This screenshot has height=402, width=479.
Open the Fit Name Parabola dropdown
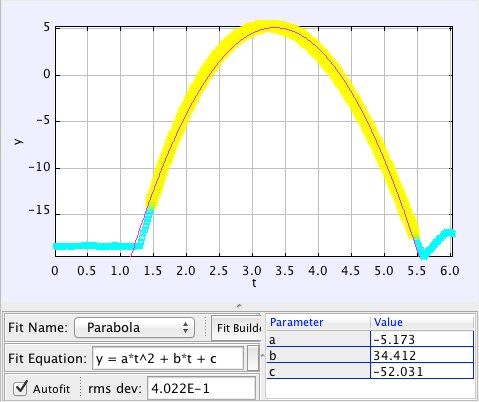[134, 328]
